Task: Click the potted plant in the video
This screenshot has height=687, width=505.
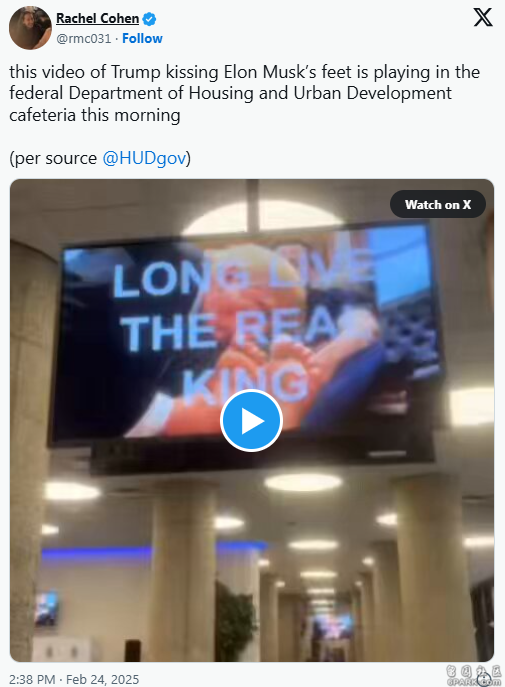Action: (235, 620)
